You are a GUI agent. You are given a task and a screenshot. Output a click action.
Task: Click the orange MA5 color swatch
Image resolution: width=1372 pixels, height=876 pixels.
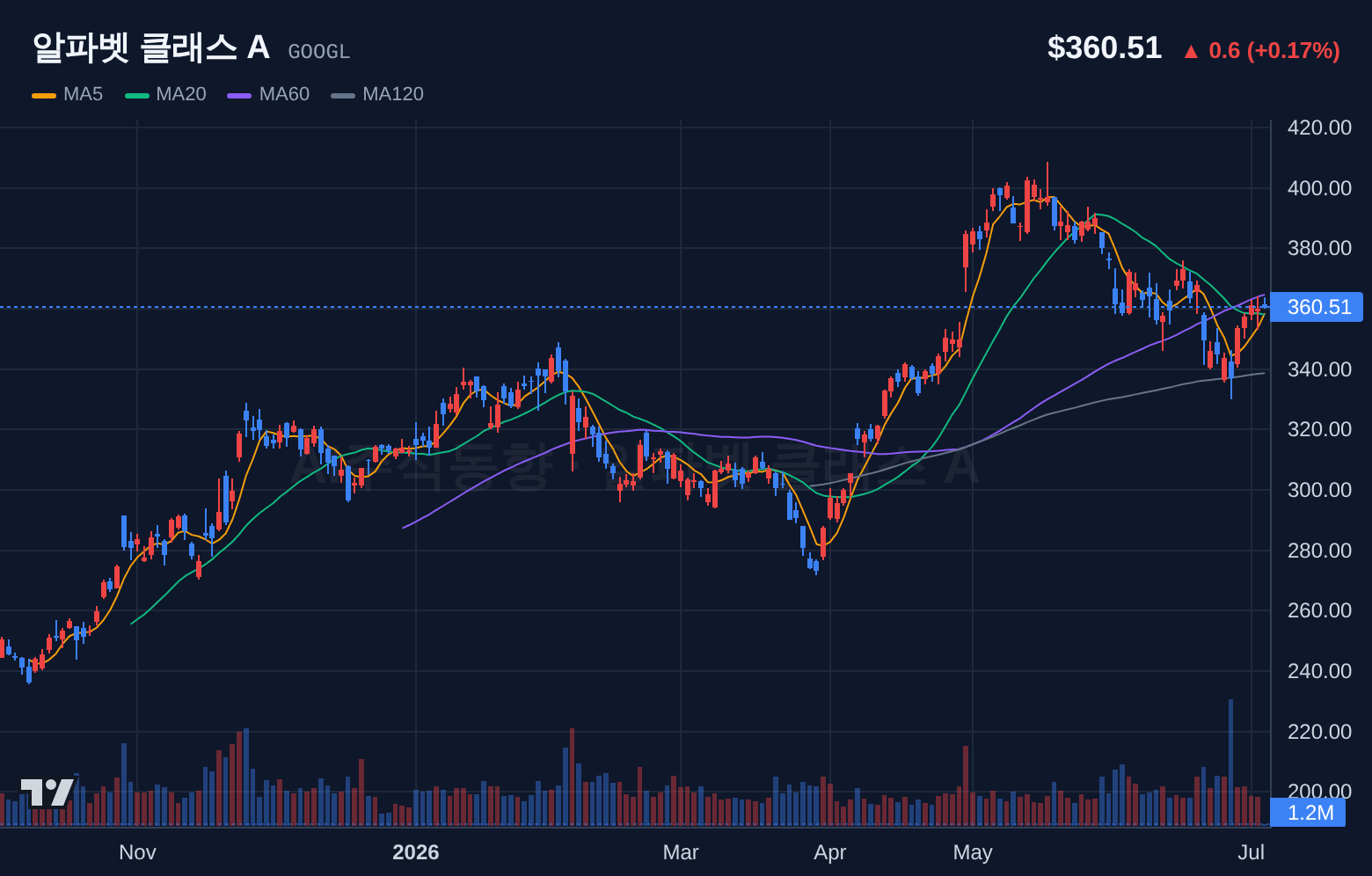[x=44, y=95]
